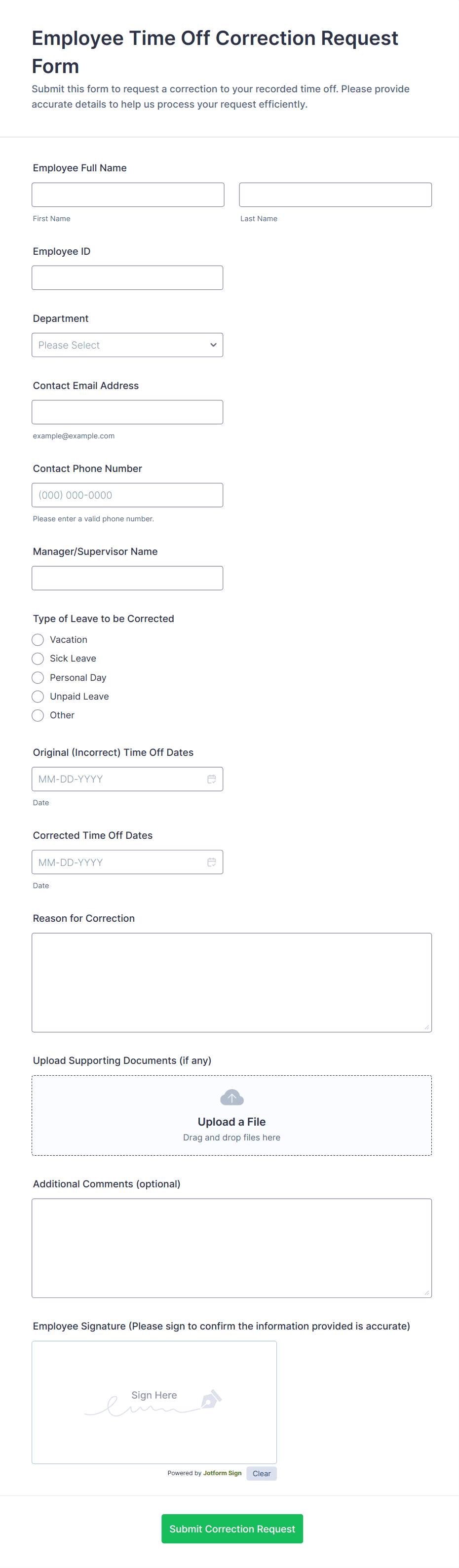Focus the First Name field
This screenshot has height=1568, width=459.
[x=128, y=195]
